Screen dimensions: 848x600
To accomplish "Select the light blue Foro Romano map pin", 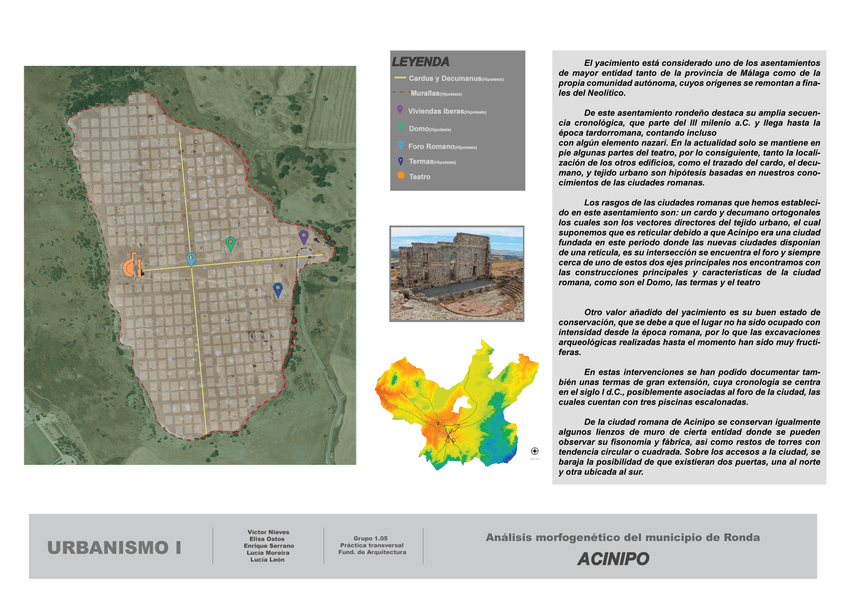I will [x=191, y=259].
